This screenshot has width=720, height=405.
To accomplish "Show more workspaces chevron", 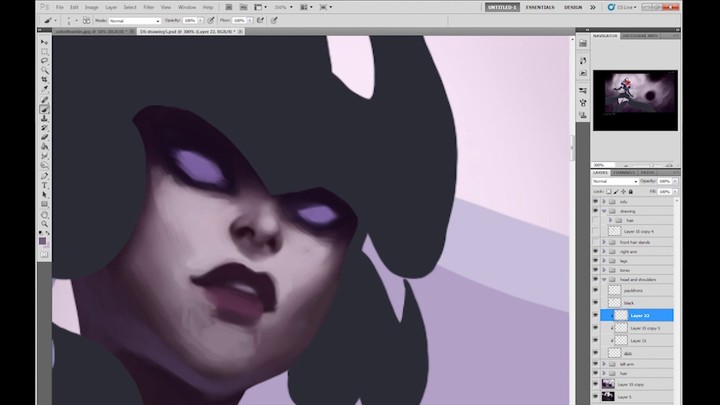I will [x=593, y=7].
